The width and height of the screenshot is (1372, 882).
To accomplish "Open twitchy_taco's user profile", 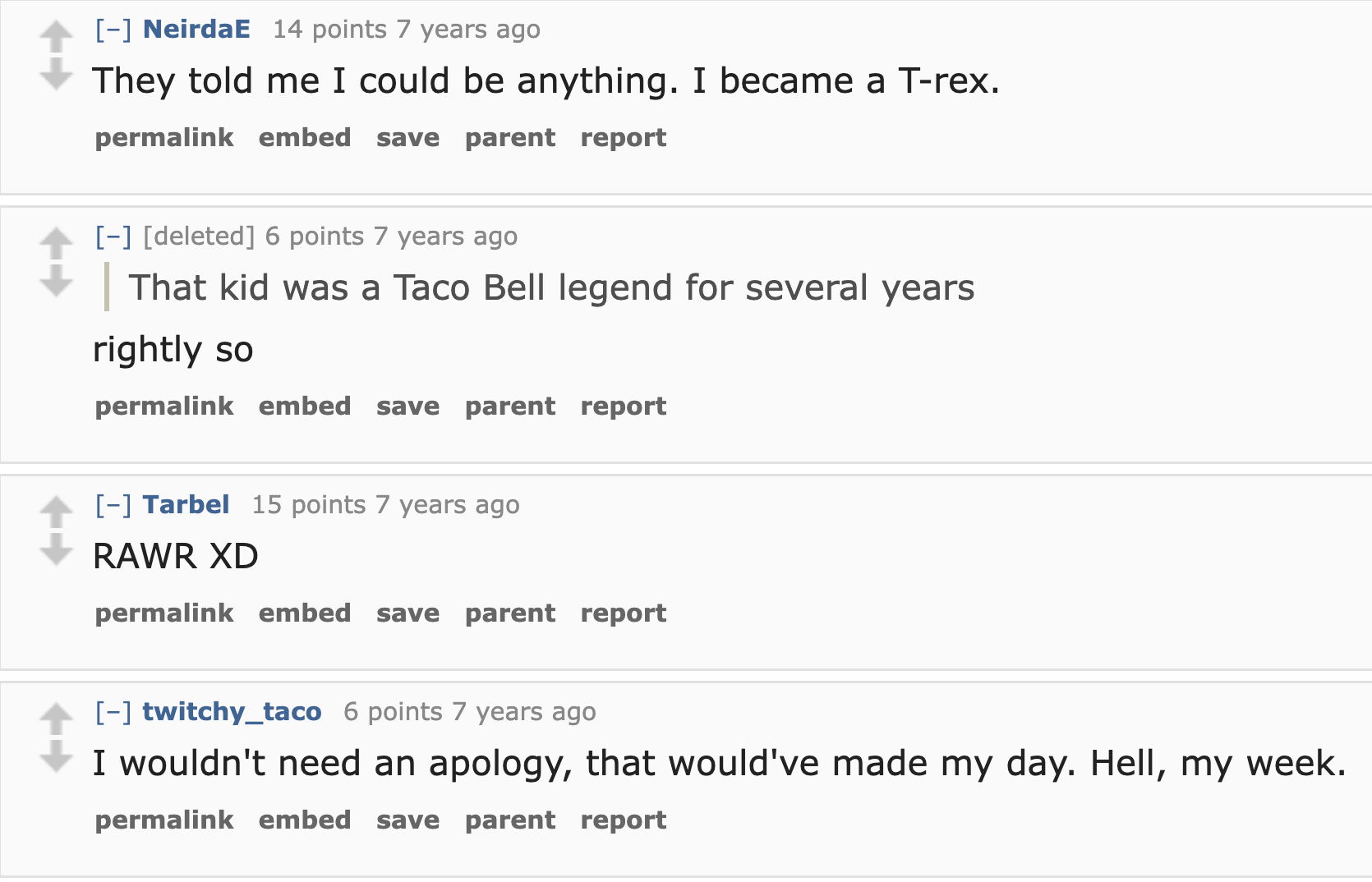I will [232, 711].
